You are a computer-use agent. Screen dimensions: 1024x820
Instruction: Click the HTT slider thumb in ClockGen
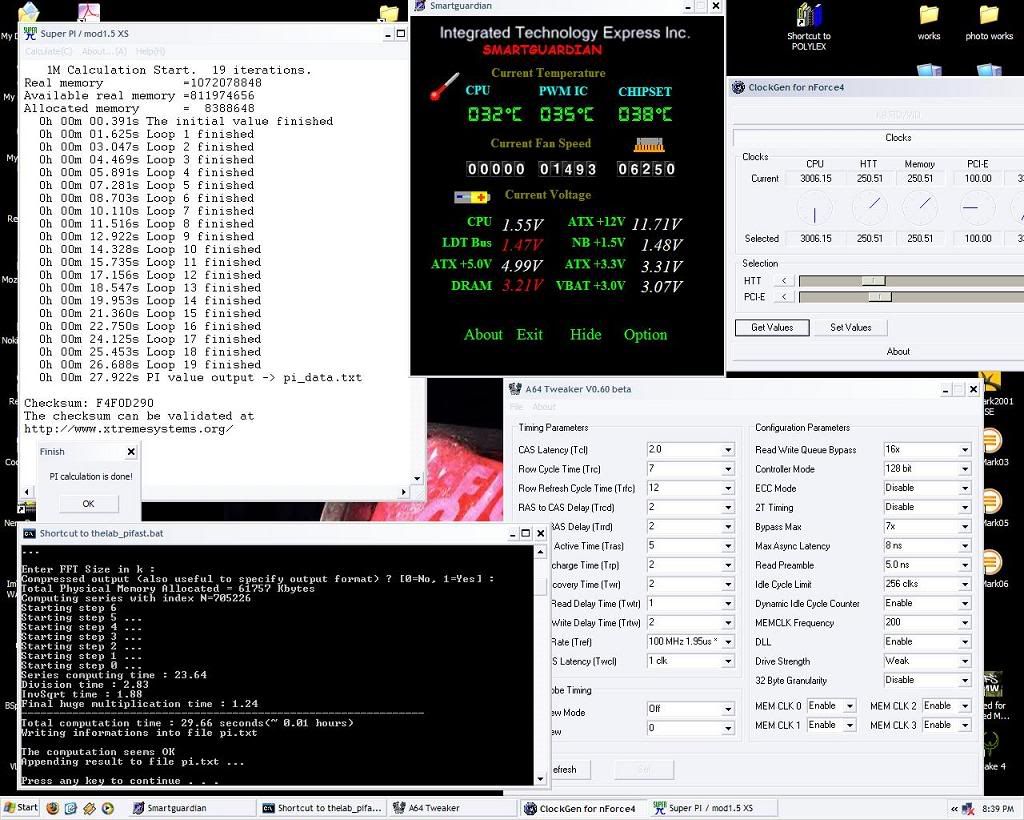(x=873, y=281)
